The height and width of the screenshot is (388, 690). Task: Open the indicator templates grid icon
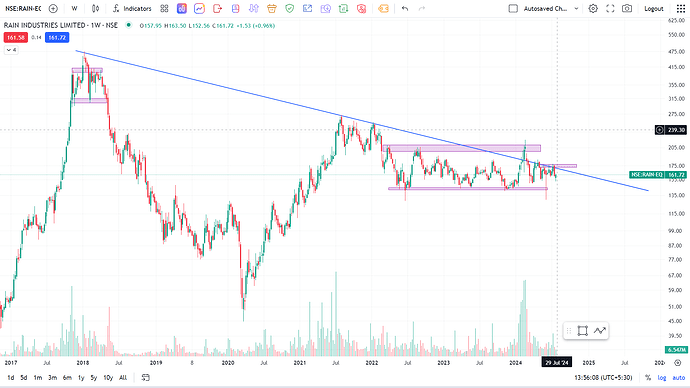click(x=164, y=8)
